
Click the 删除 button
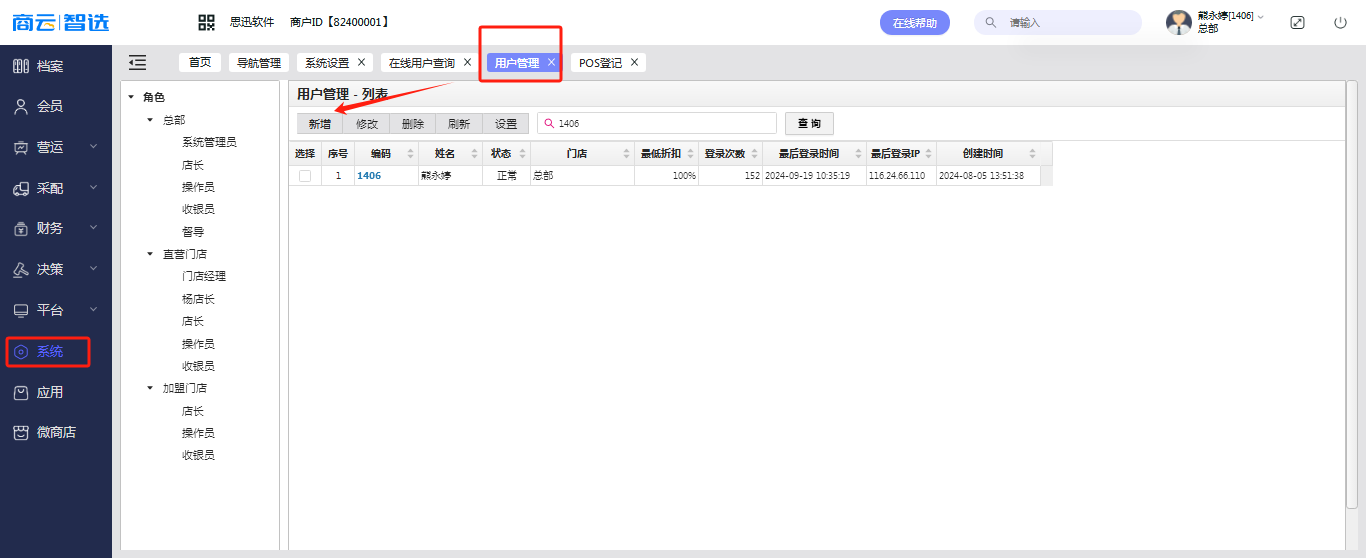(413, 124)
